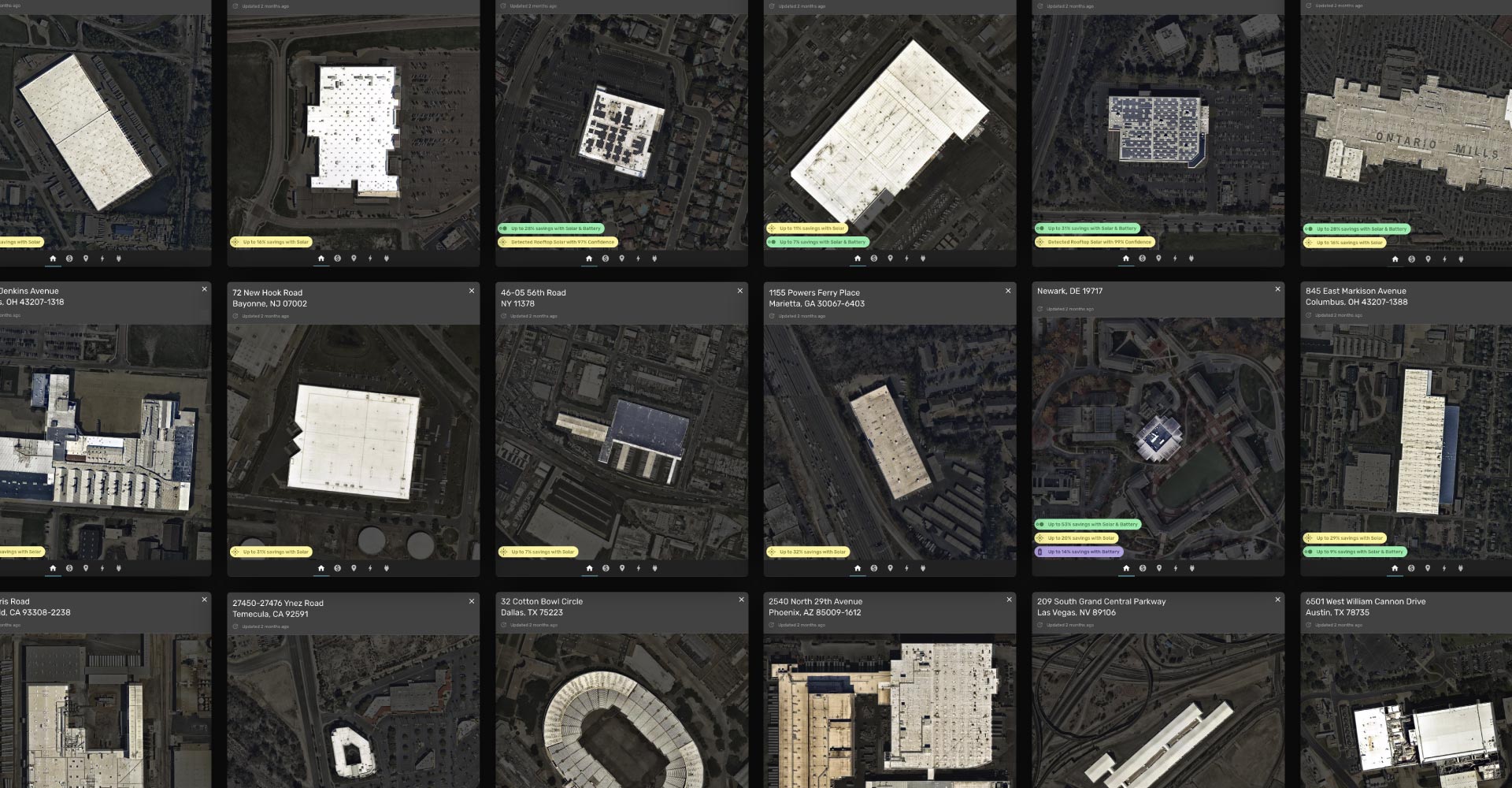1512x788 pixels.
Task: Open the plug icon tab on 72 New Hook Road card
Action: (x=387, y=568)
